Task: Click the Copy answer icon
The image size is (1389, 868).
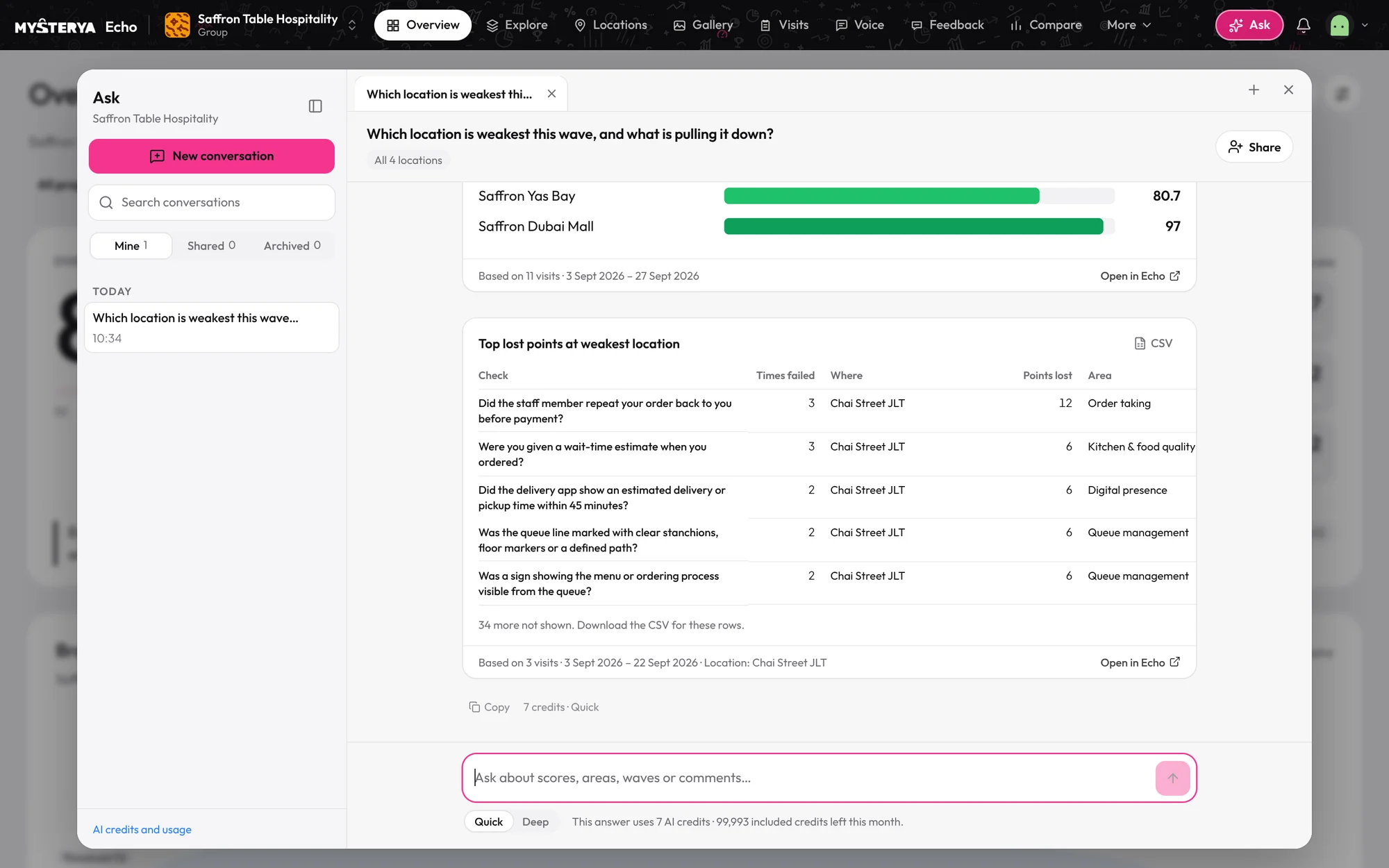Action: (490, 707)
